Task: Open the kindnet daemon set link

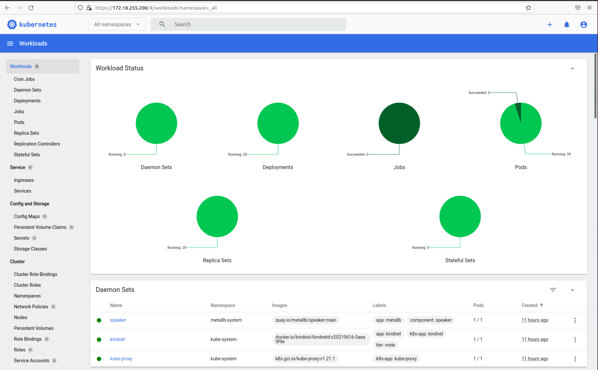Action: coord(117,339)
